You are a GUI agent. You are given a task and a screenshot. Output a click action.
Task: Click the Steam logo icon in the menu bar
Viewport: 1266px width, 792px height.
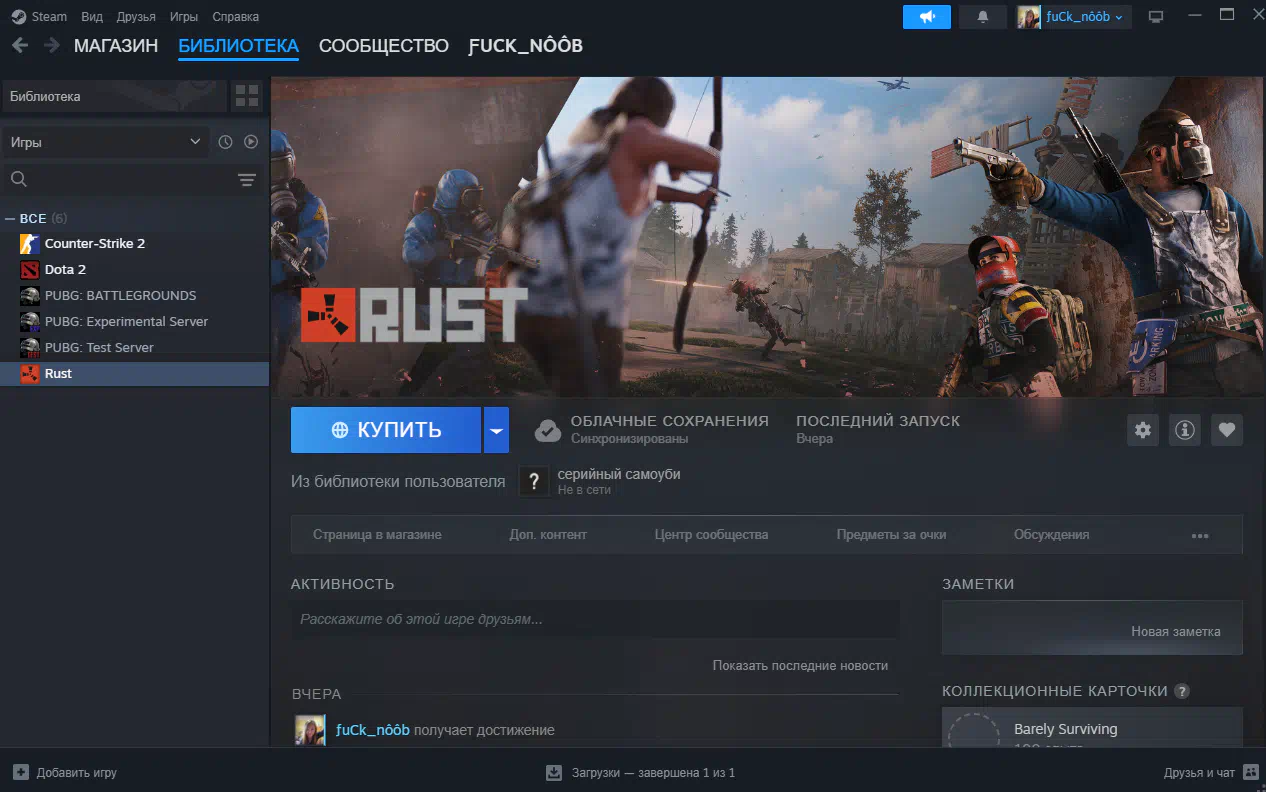pos(19,16)
